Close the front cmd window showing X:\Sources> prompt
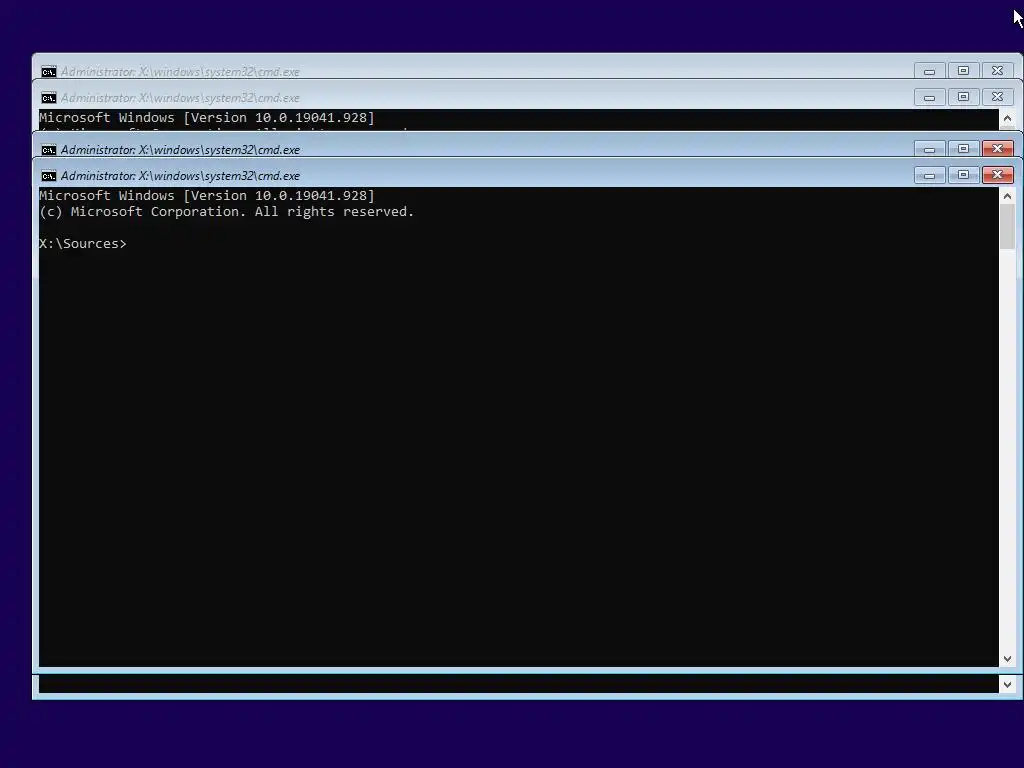 click(997, 175)
